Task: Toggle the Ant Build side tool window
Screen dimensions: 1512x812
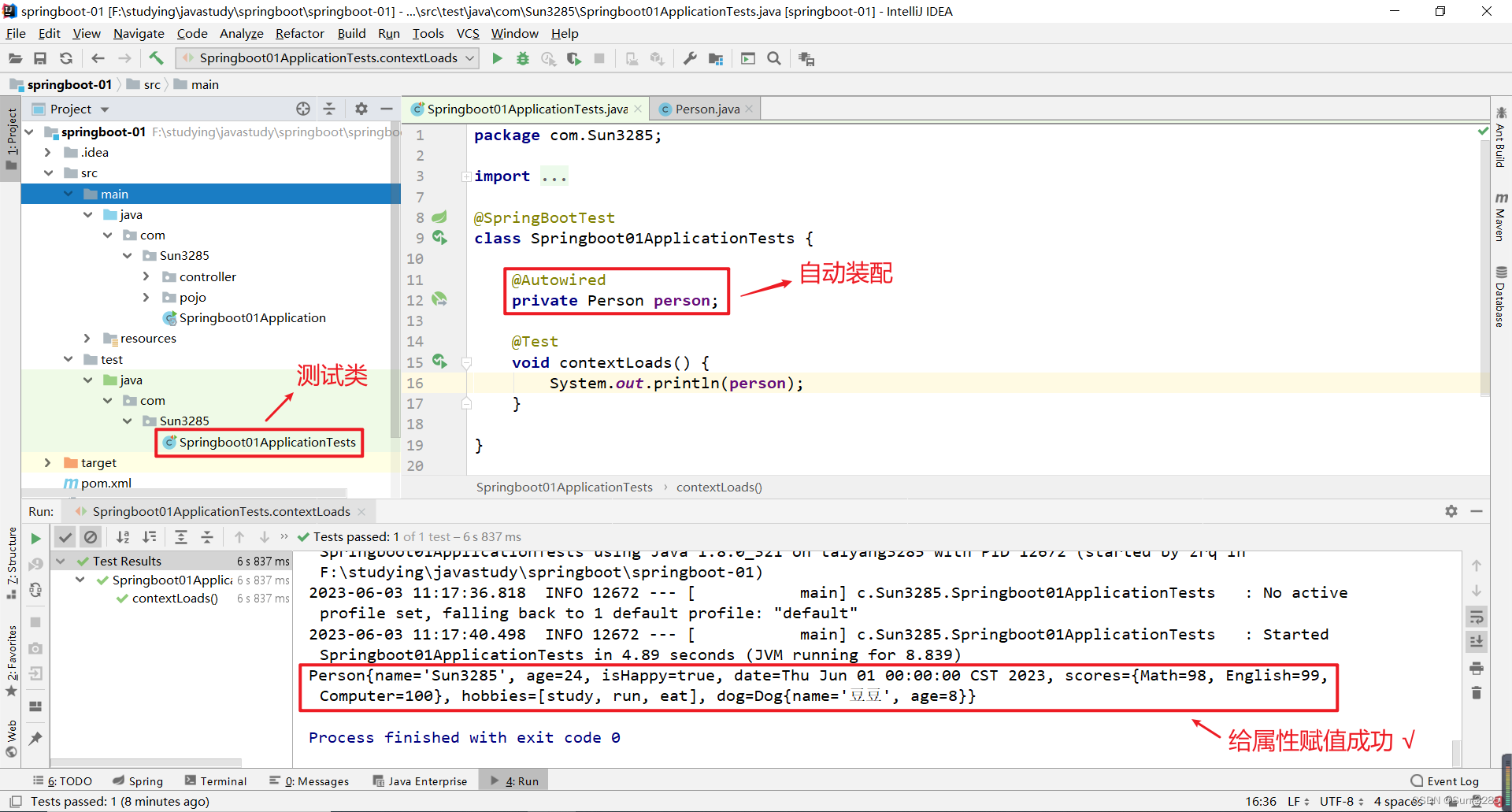Action: (1501, 138)
